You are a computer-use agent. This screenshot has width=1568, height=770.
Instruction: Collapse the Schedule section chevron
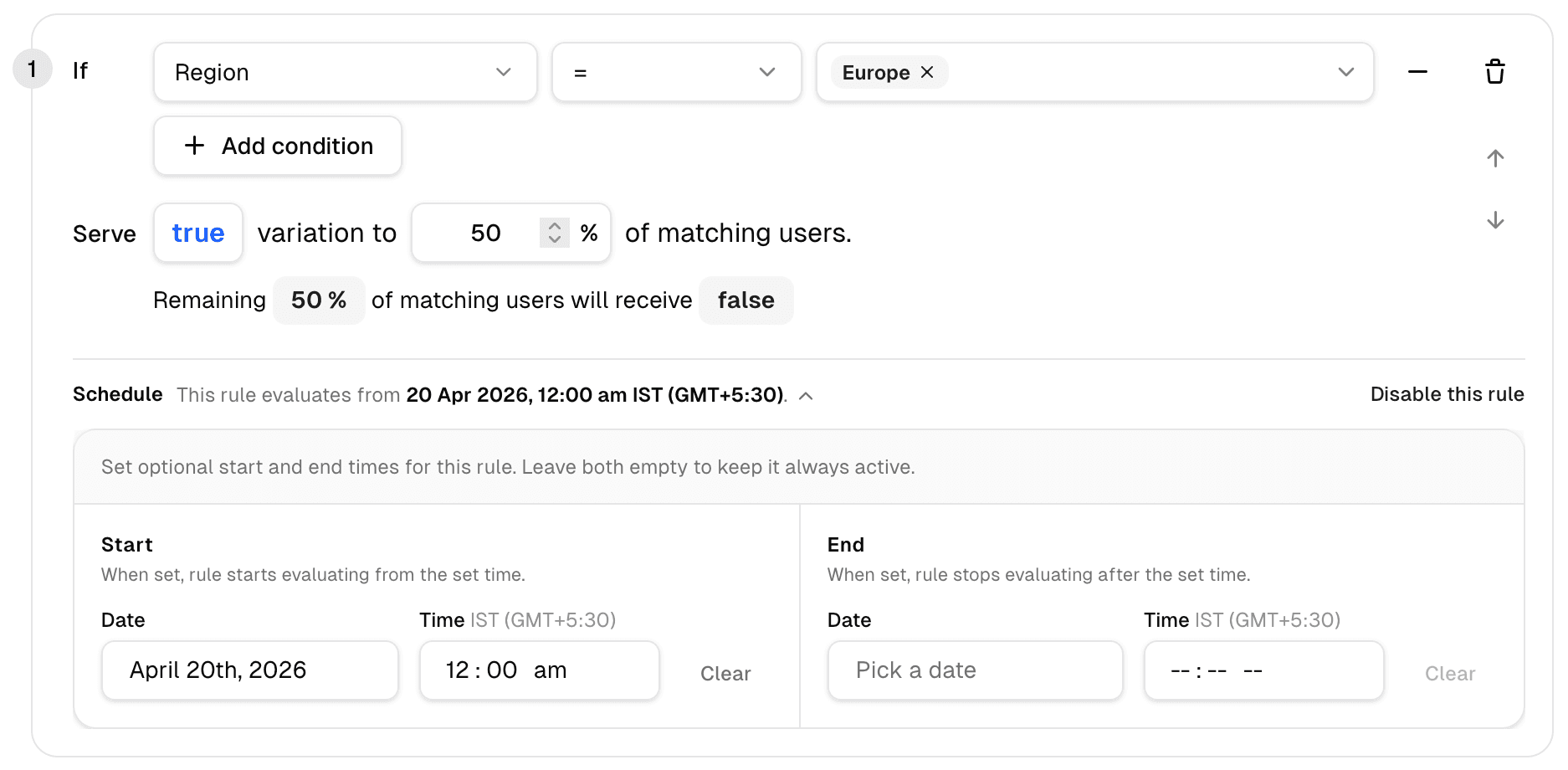click(x=806, y=395)
